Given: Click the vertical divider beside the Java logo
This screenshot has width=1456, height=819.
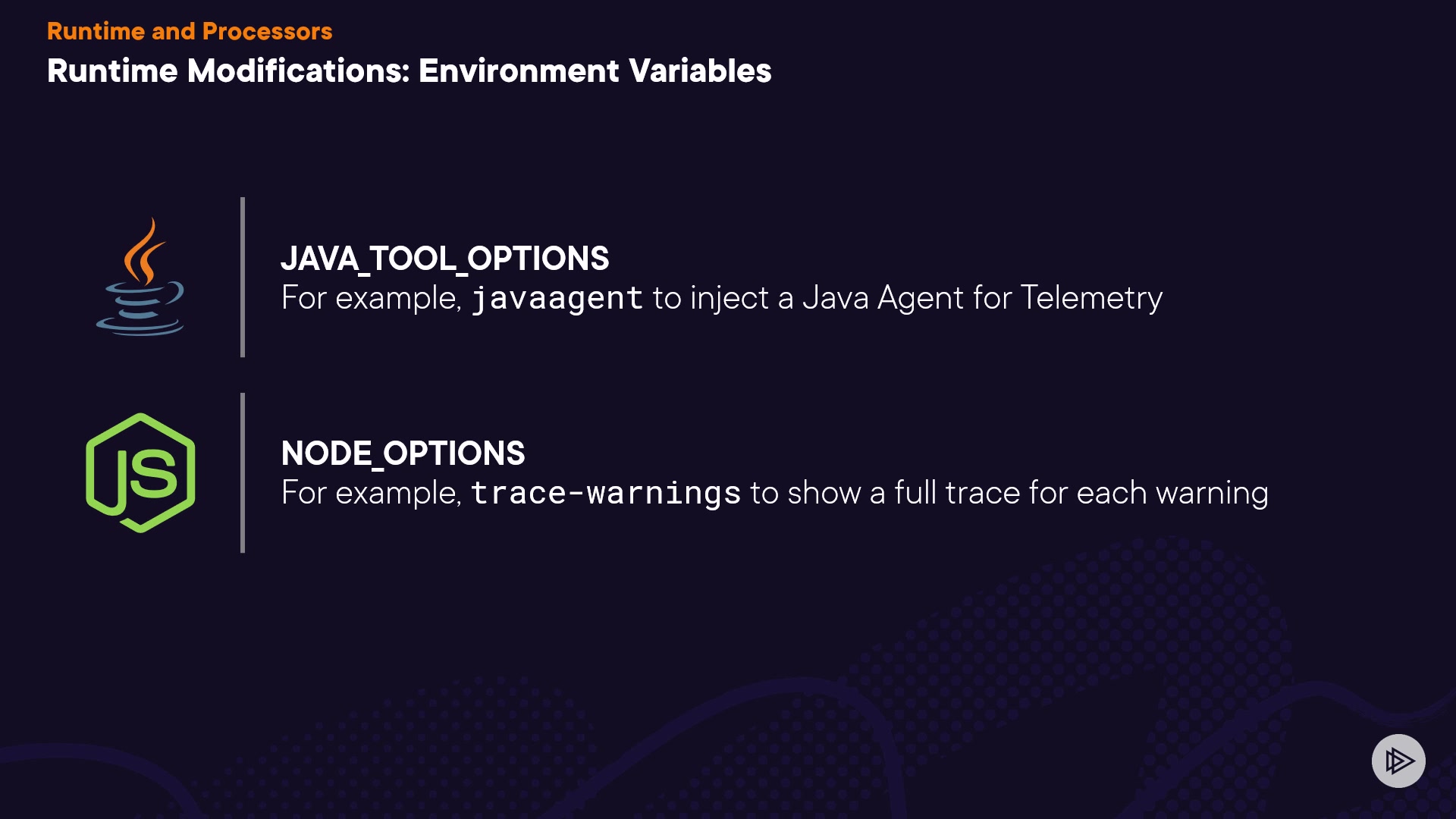Looking at the screenshot, I should pos(243,277).
